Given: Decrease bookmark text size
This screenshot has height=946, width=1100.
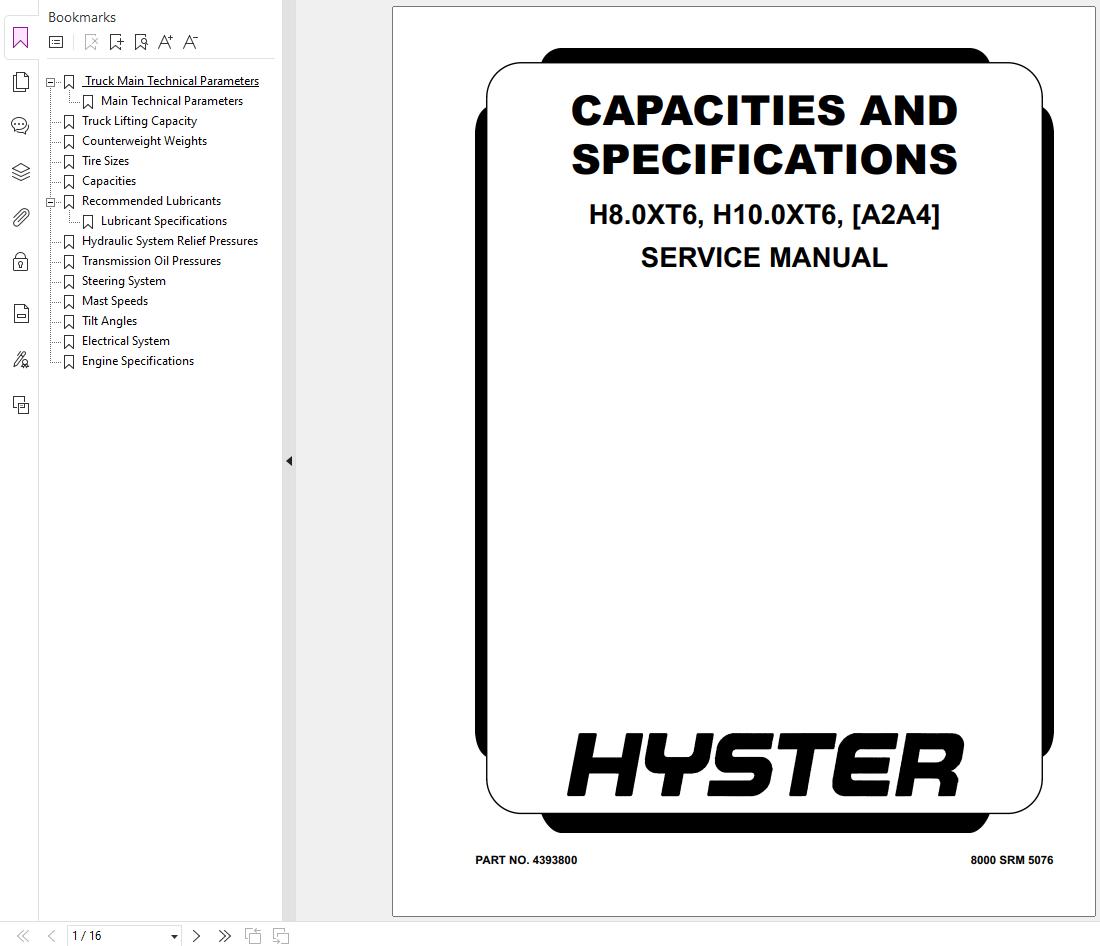Looking at the screenshot, I should (x=190, y=42).
